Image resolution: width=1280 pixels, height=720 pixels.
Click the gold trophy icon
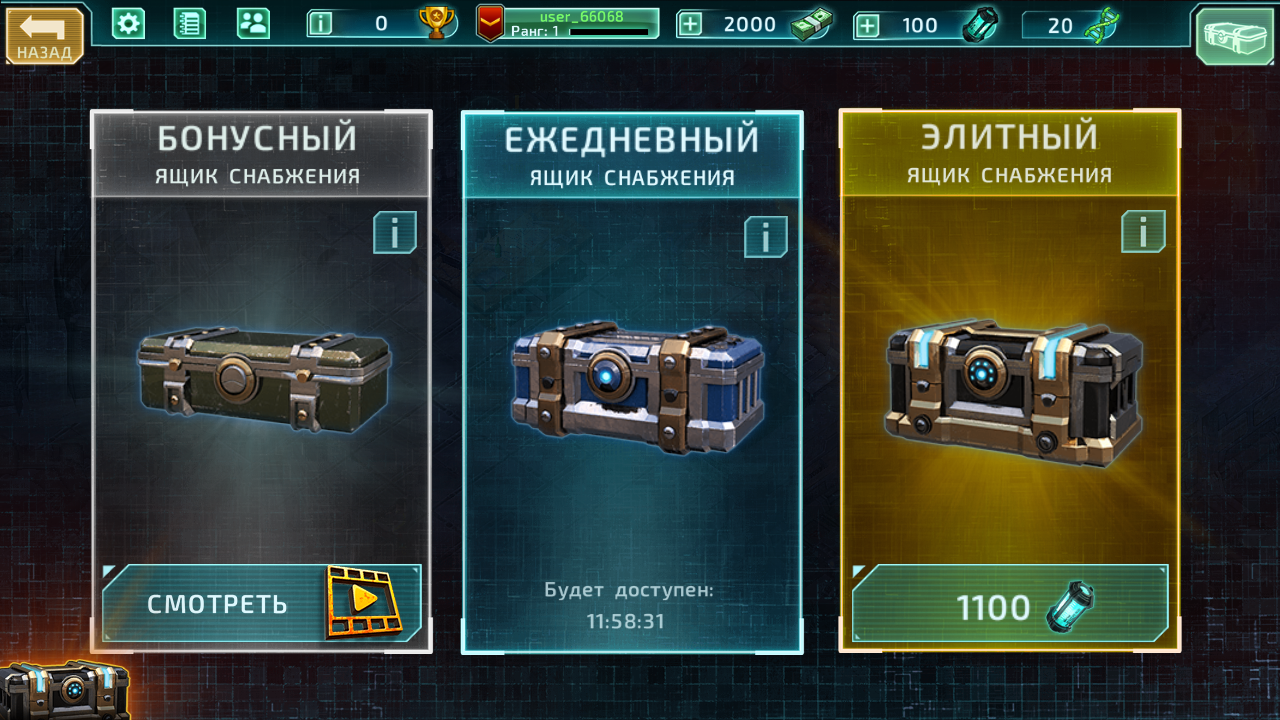(x=437, y=23)
